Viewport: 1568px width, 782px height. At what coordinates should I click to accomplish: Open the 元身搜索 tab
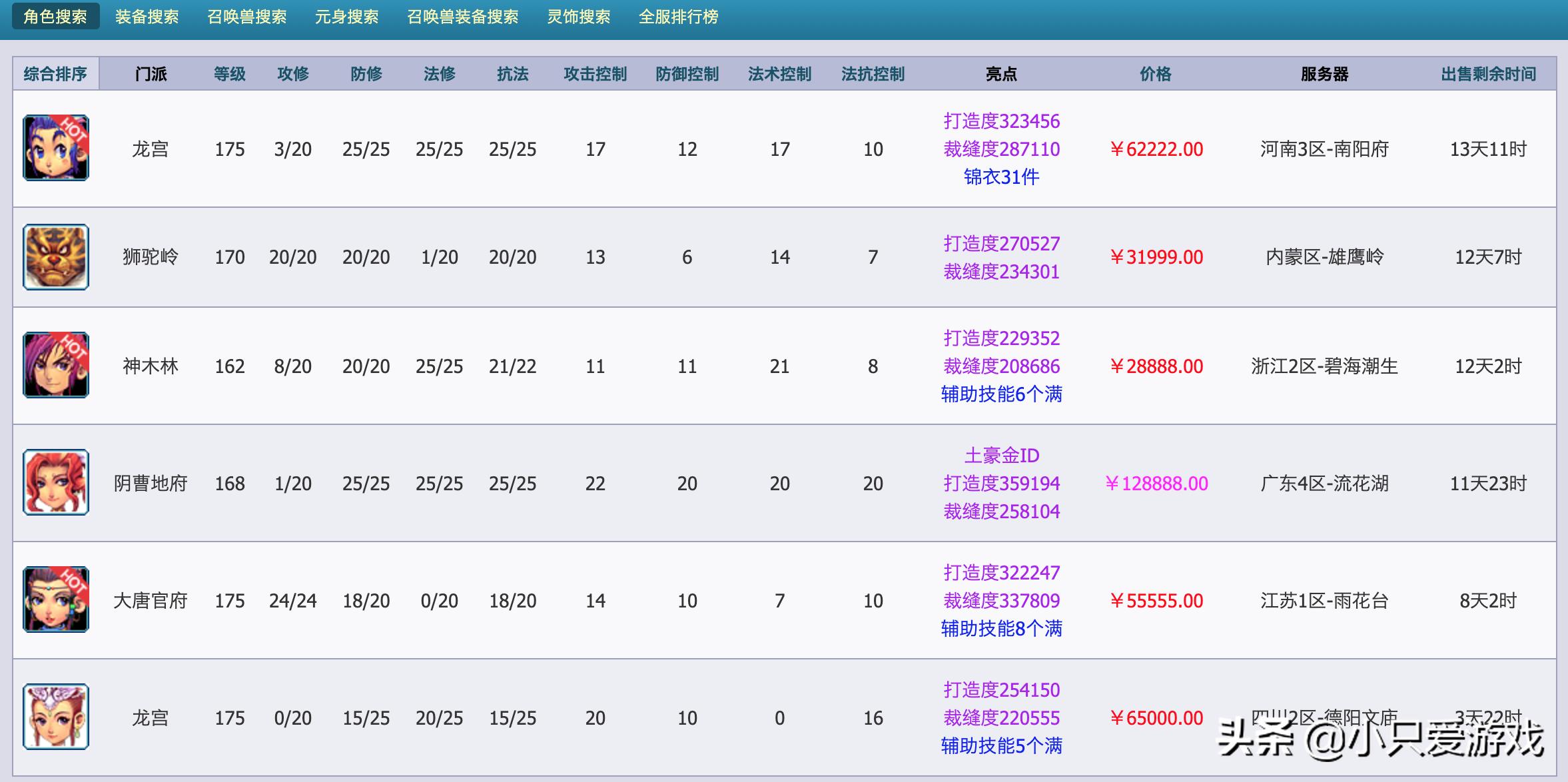click(346, 17)
